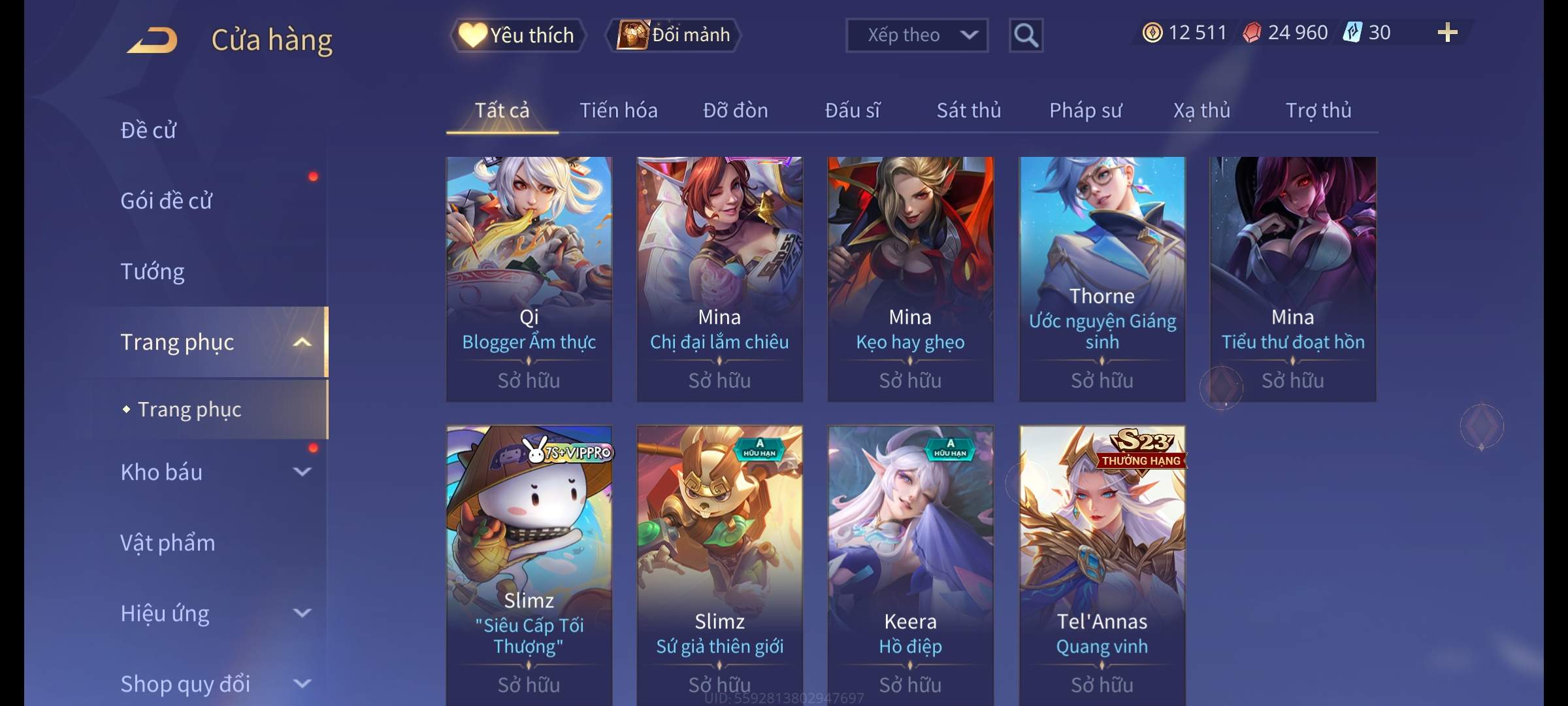Open the Gói đề cử sidebar item
1568x706 pixels.
point(166,201)
